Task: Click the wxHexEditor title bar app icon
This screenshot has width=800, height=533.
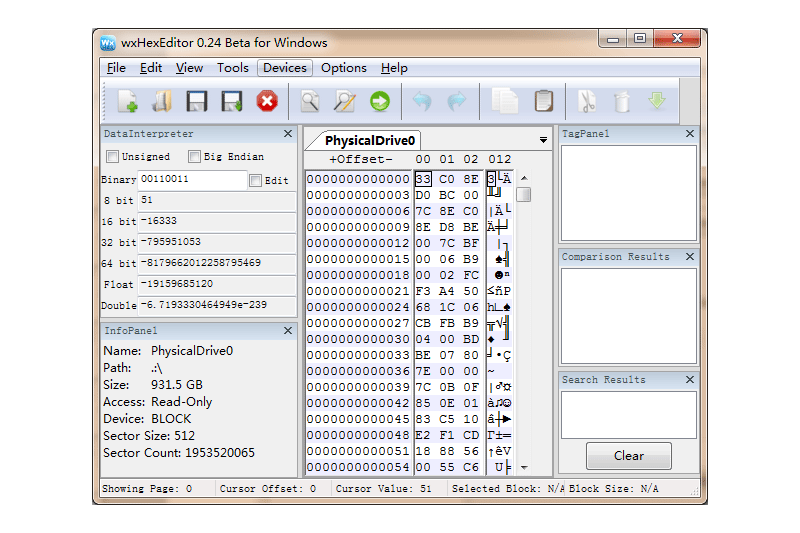Action: click(108, 43)
